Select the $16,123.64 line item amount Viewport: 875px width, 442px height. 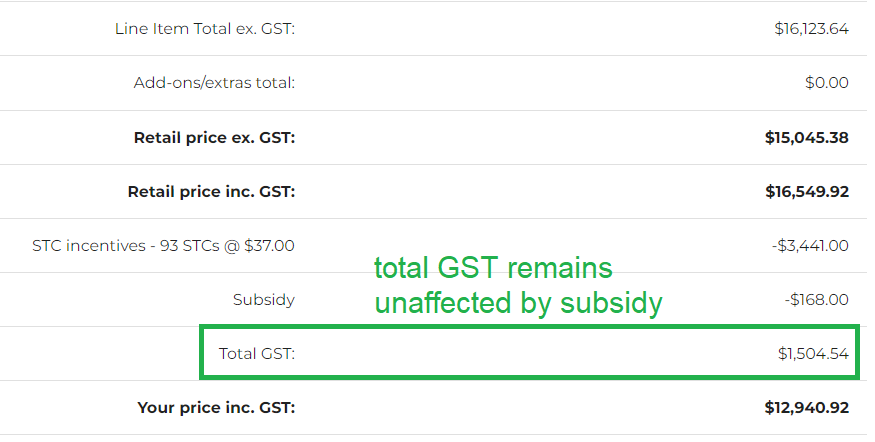(811, 28)
